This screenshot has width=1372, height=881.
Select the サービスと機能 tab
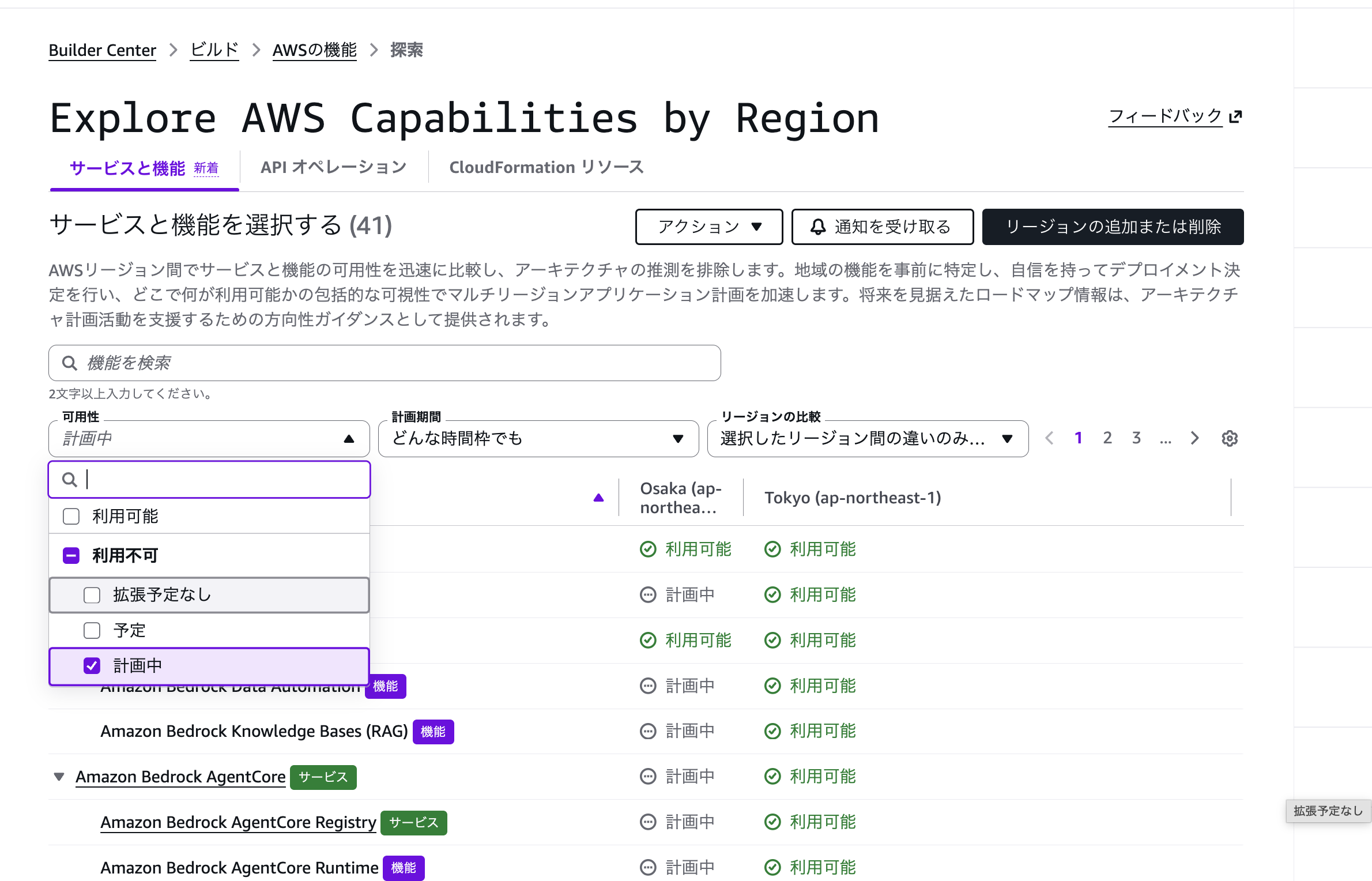tap(127, 168)
